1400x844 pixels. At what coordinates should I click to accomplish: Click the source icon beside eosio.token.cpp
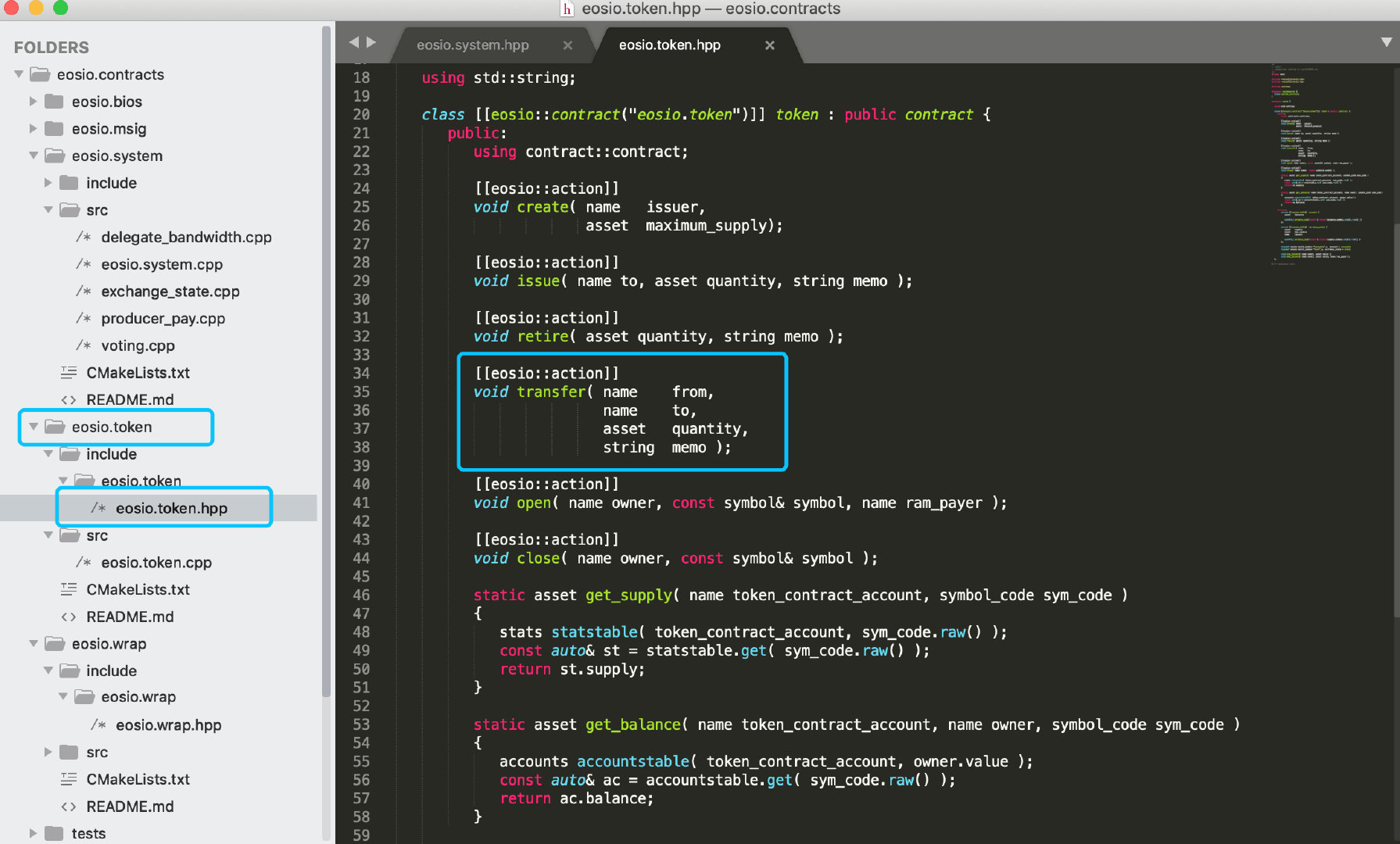point(84,562)
